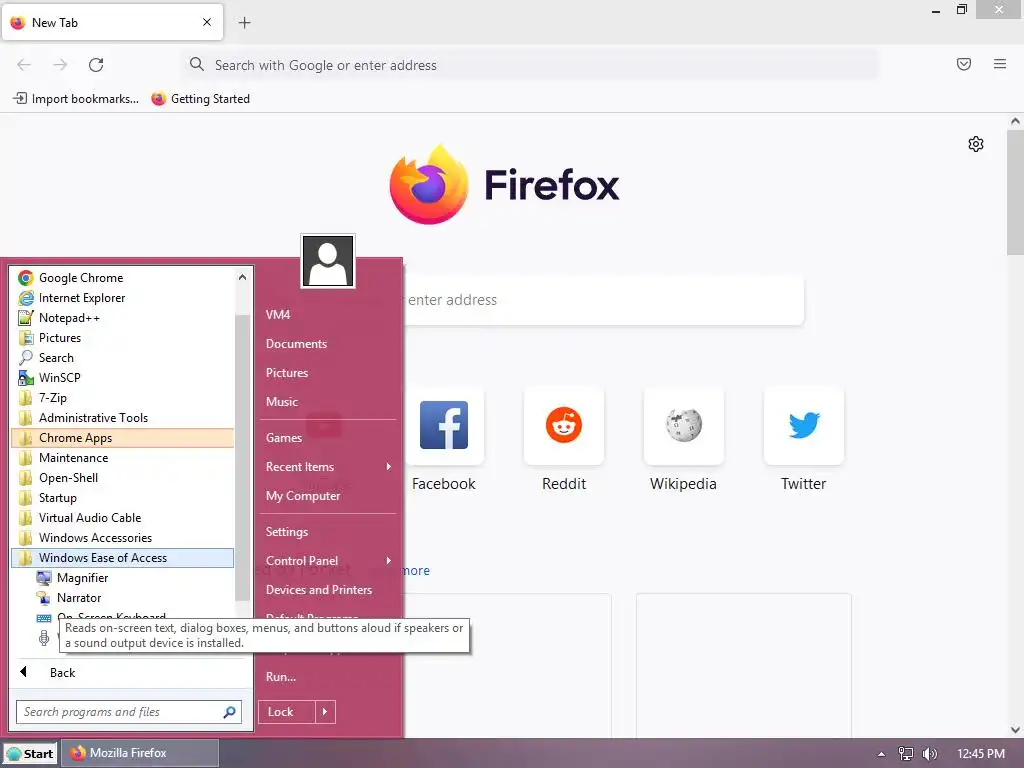Click the taskbar clock 12:45 PM
This screenshot has height=768, width=1024.
(x=981, y=754)
